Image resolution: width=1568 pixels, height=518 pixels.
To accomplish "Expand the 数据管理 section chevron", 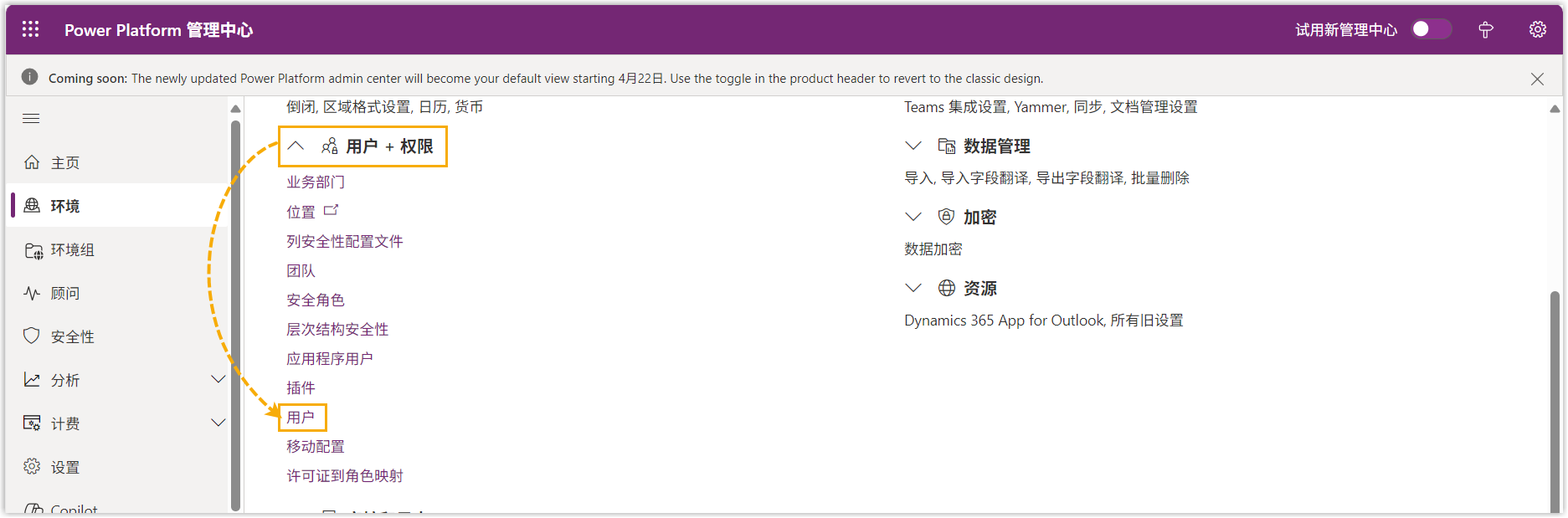I will click(913, 146).
